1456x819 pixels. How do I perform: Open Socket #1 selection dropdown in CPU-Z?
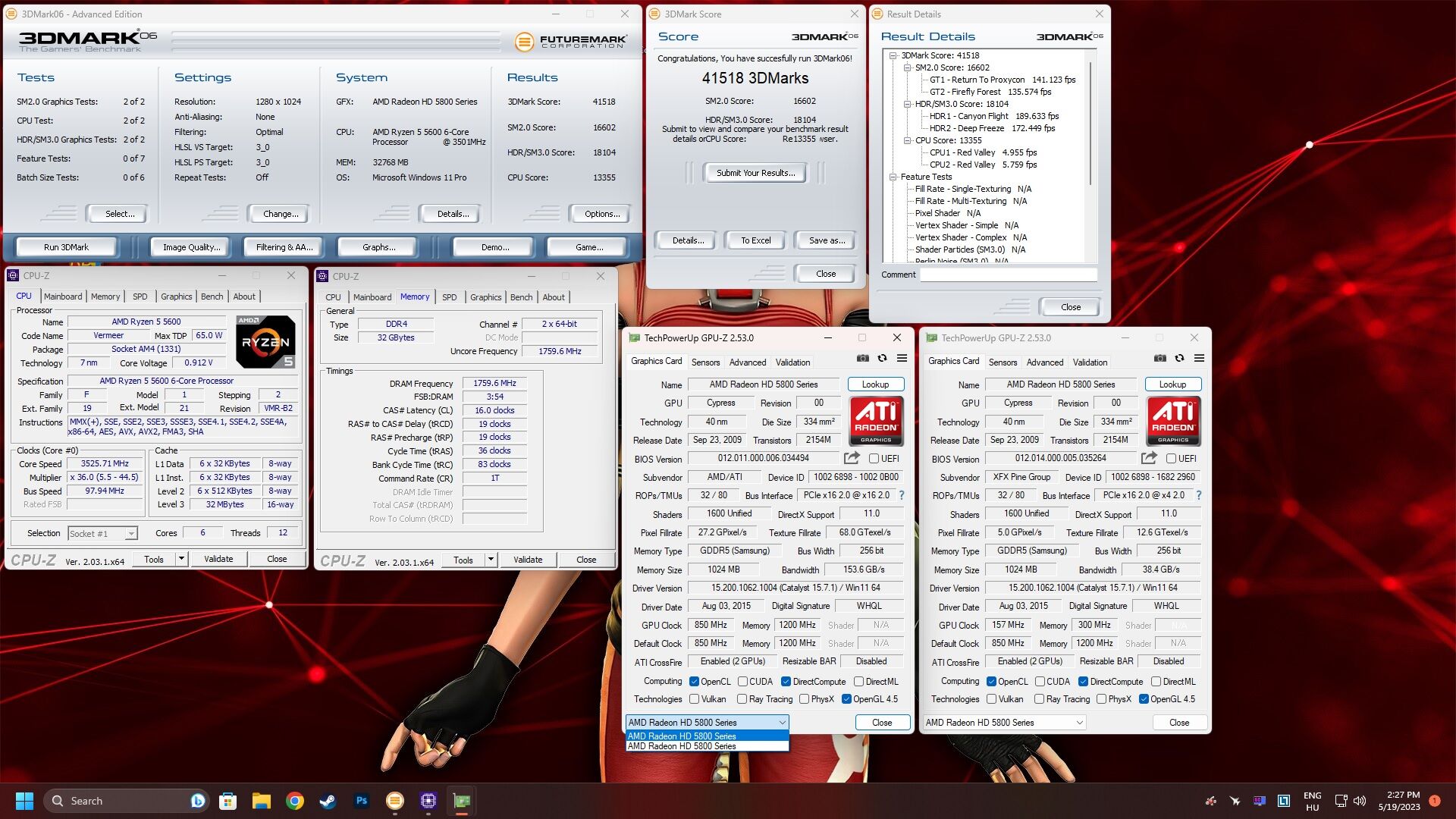click(102, 534)
